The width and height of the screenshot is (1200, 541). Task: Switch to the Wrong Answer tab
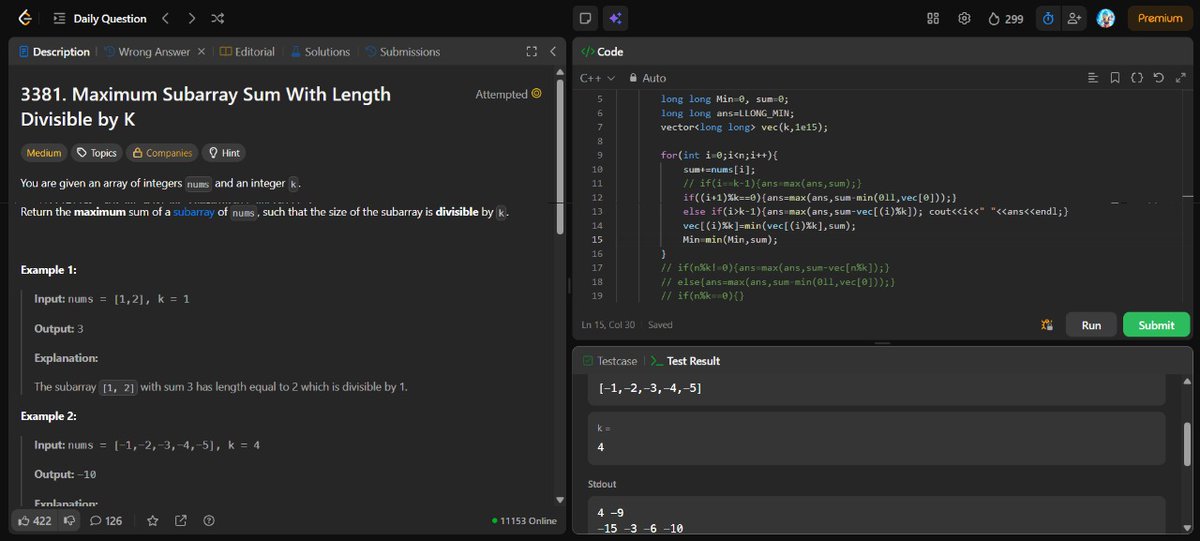click(x=147, y=52)
